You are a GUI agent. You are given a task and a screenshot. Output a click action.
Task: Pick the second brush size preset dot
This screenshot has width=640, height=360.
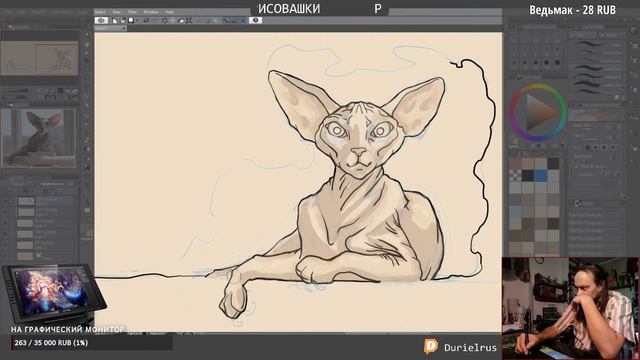tap(525, 62)
